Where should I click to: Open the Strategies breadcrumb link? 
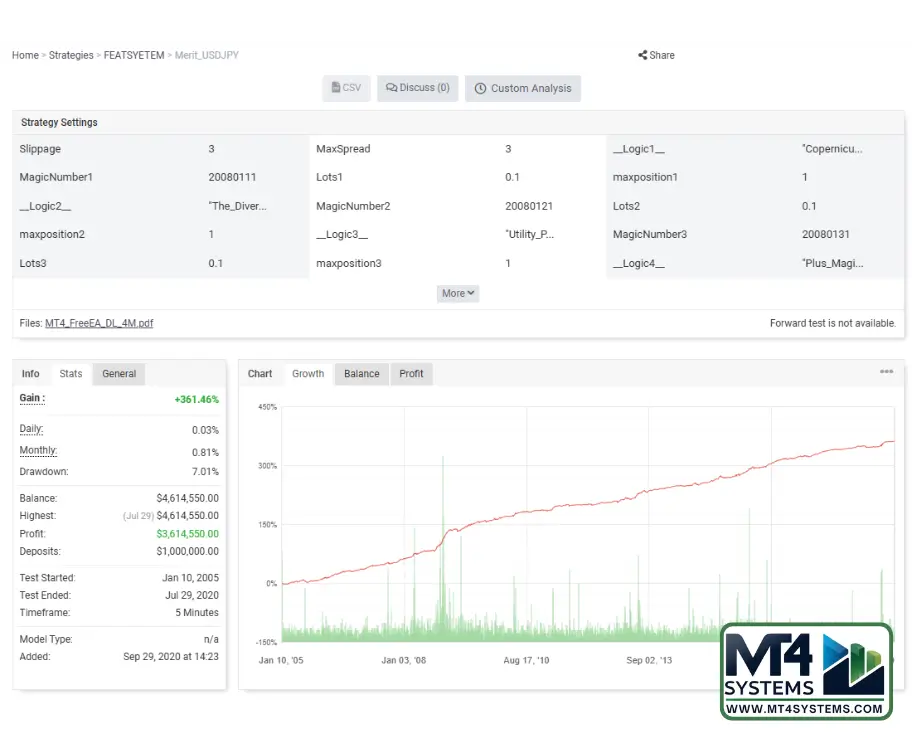click(x=71, y=56)
